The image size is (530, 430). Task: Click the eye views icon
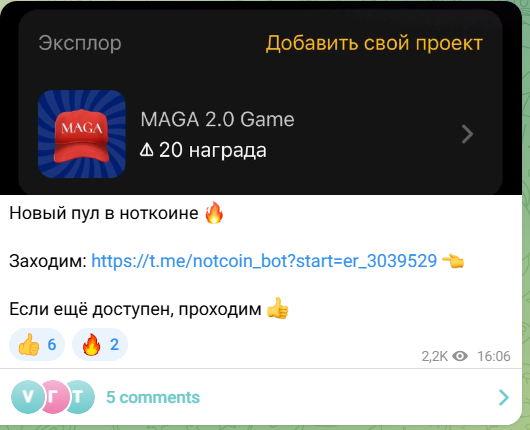(460, 356)
